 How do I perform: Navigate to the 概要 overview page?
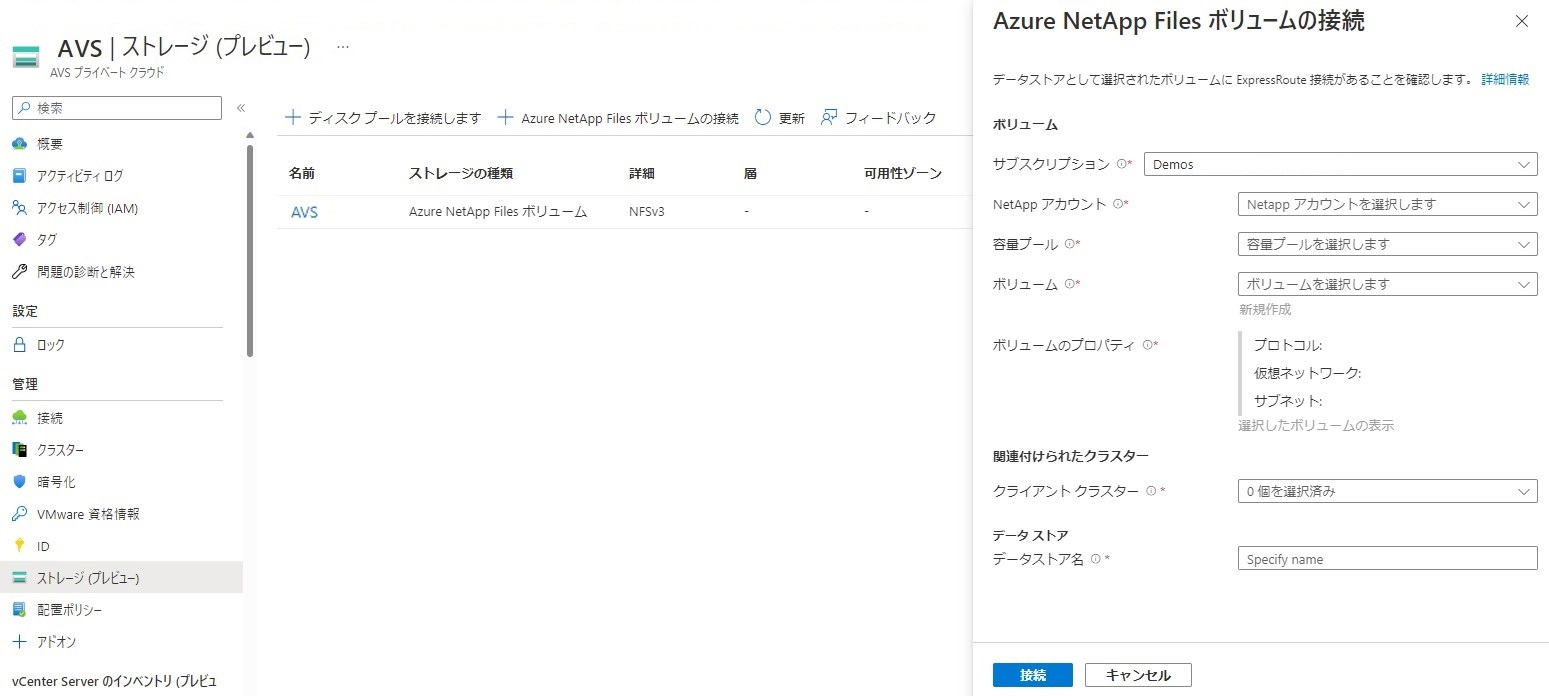tap(48, 143)
